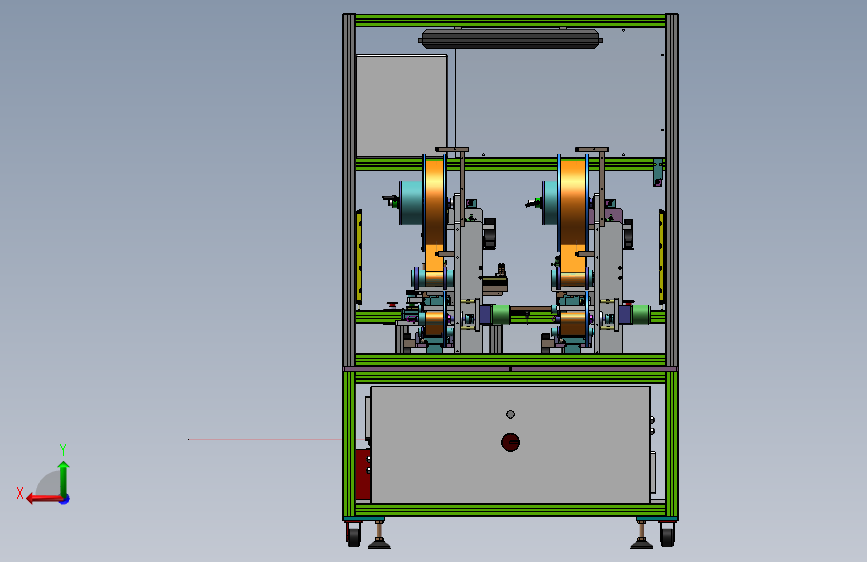Select the left cyan motor cylinder

coord(411,203)
